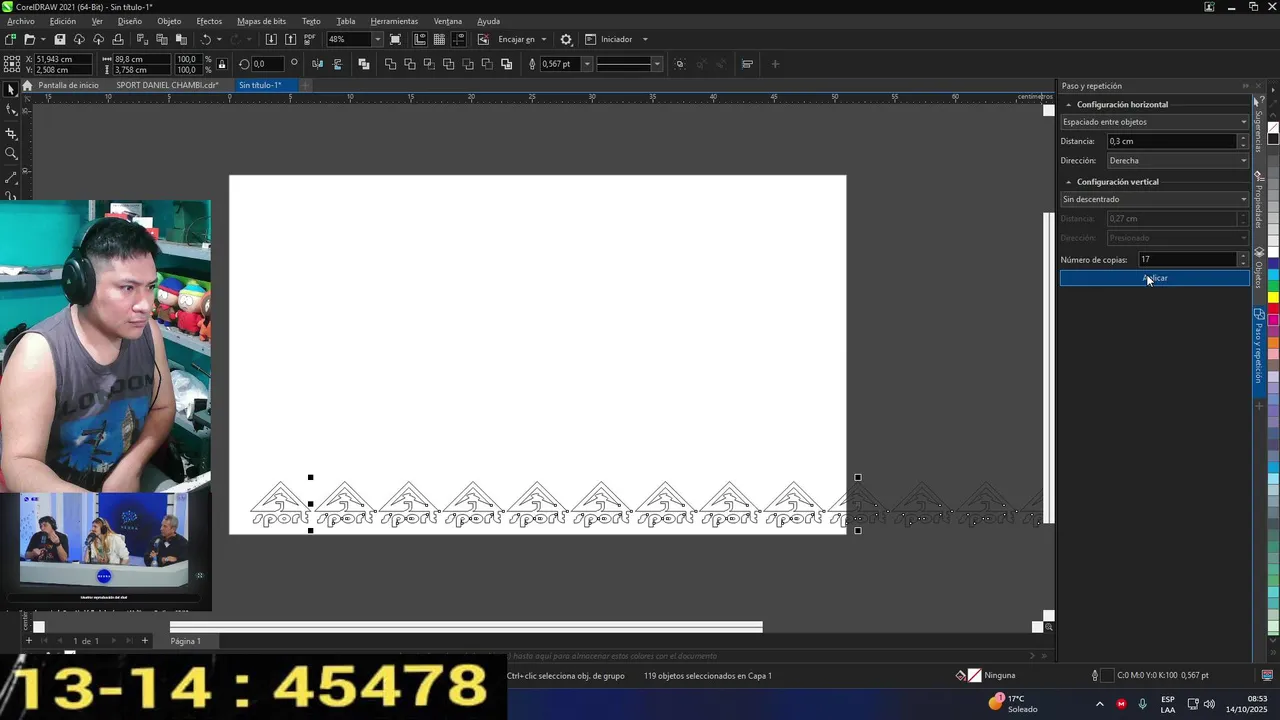This screenshot has width=1280, height=720.
Task: Click the Número de copias field
Action: (1187, 259)
